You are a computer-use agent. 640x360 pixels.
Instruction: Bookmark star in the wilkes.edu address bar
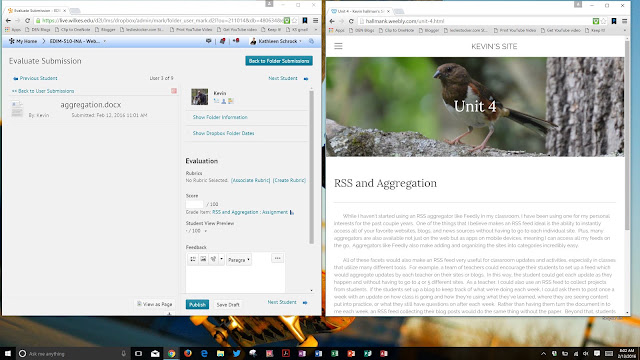[x=295, y=20]
